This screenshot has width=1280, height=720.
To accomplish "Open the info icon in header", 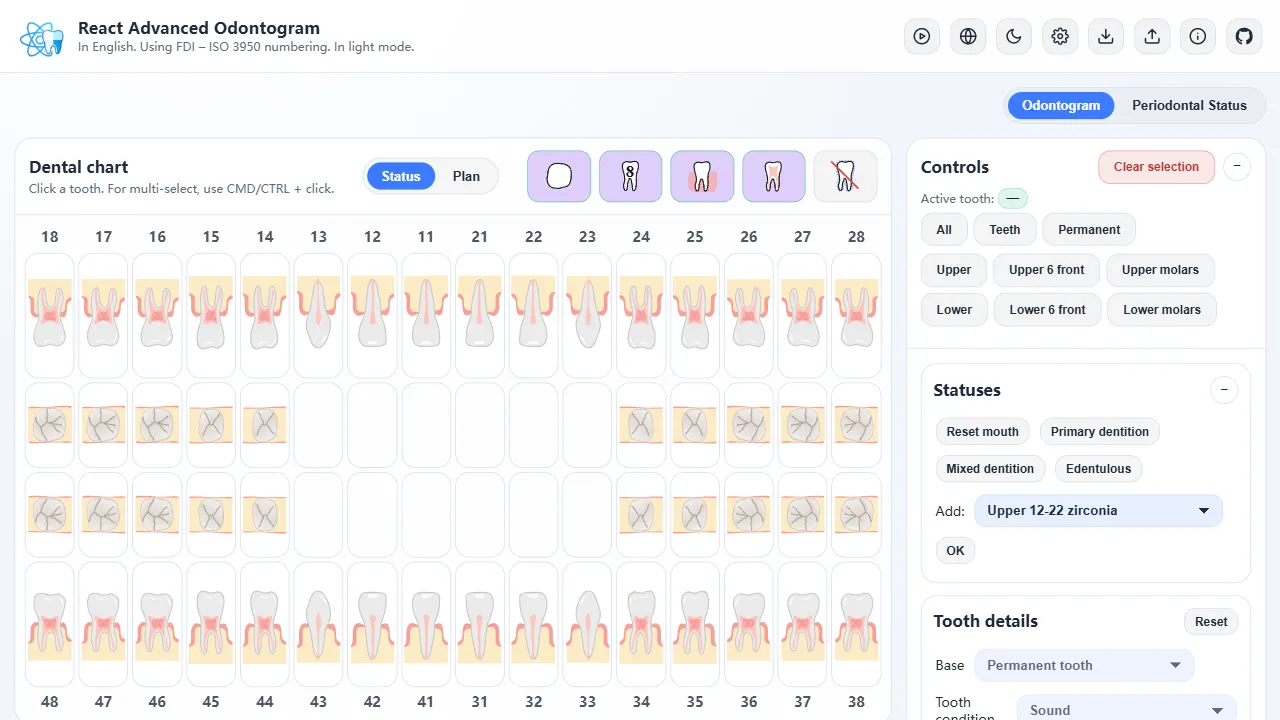I will 1198,37.
